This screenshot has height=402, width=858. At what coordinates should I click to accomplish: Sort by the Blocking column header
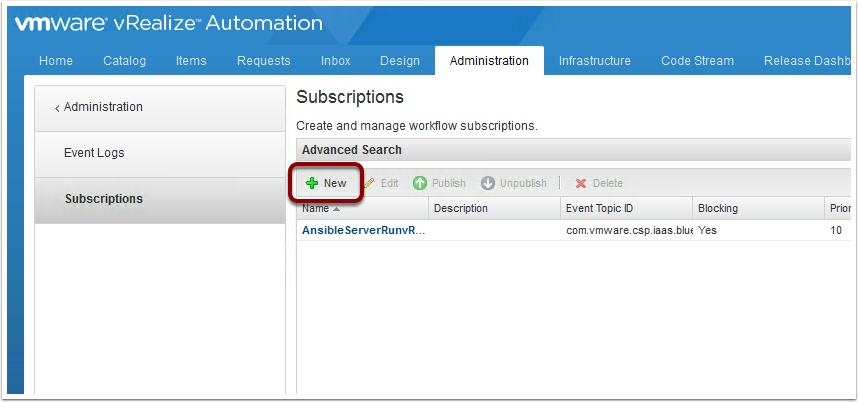click(x=758, y=208)
